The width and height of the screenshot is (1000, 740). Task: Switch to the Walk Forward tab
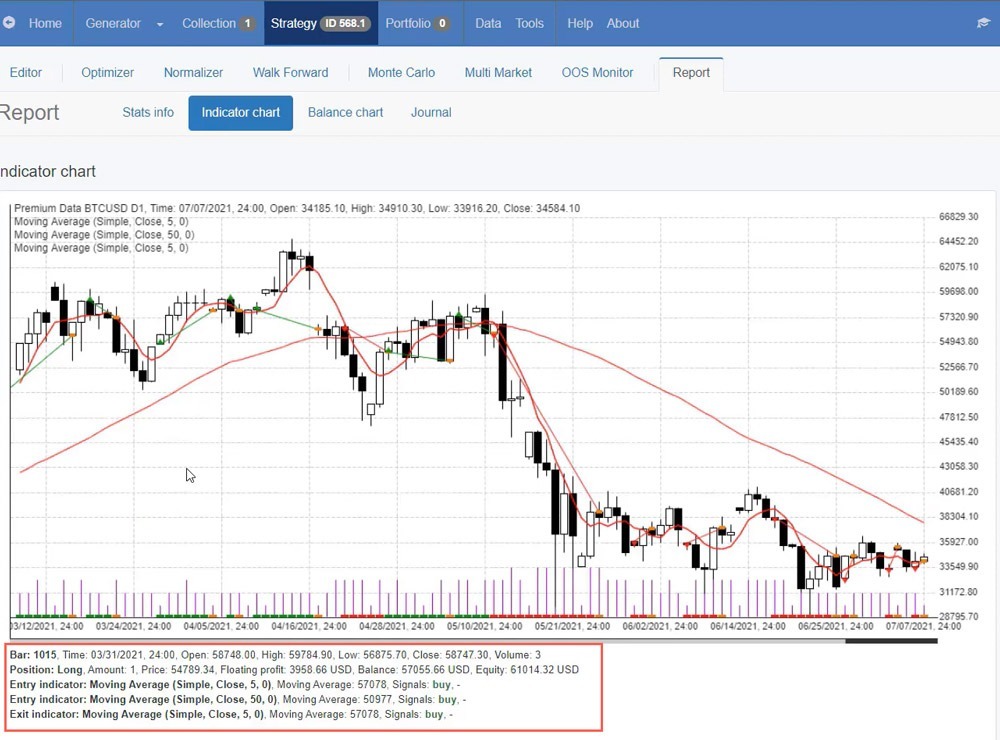(290, 72)
